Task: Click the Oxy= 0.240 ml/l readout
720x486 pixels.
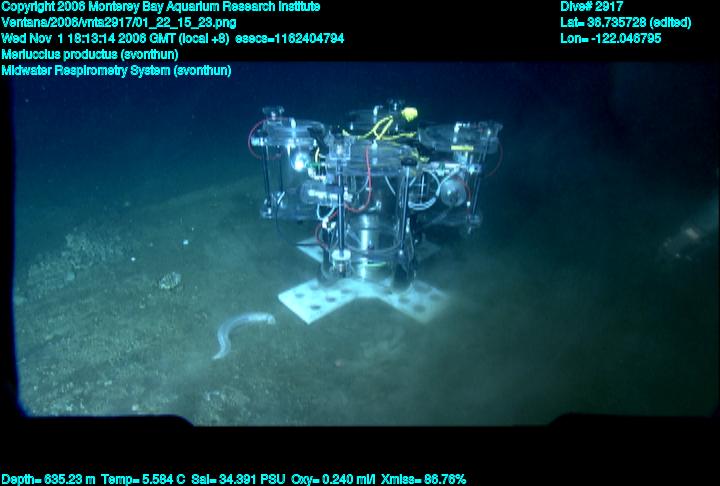Action: [x=333, y=480]
